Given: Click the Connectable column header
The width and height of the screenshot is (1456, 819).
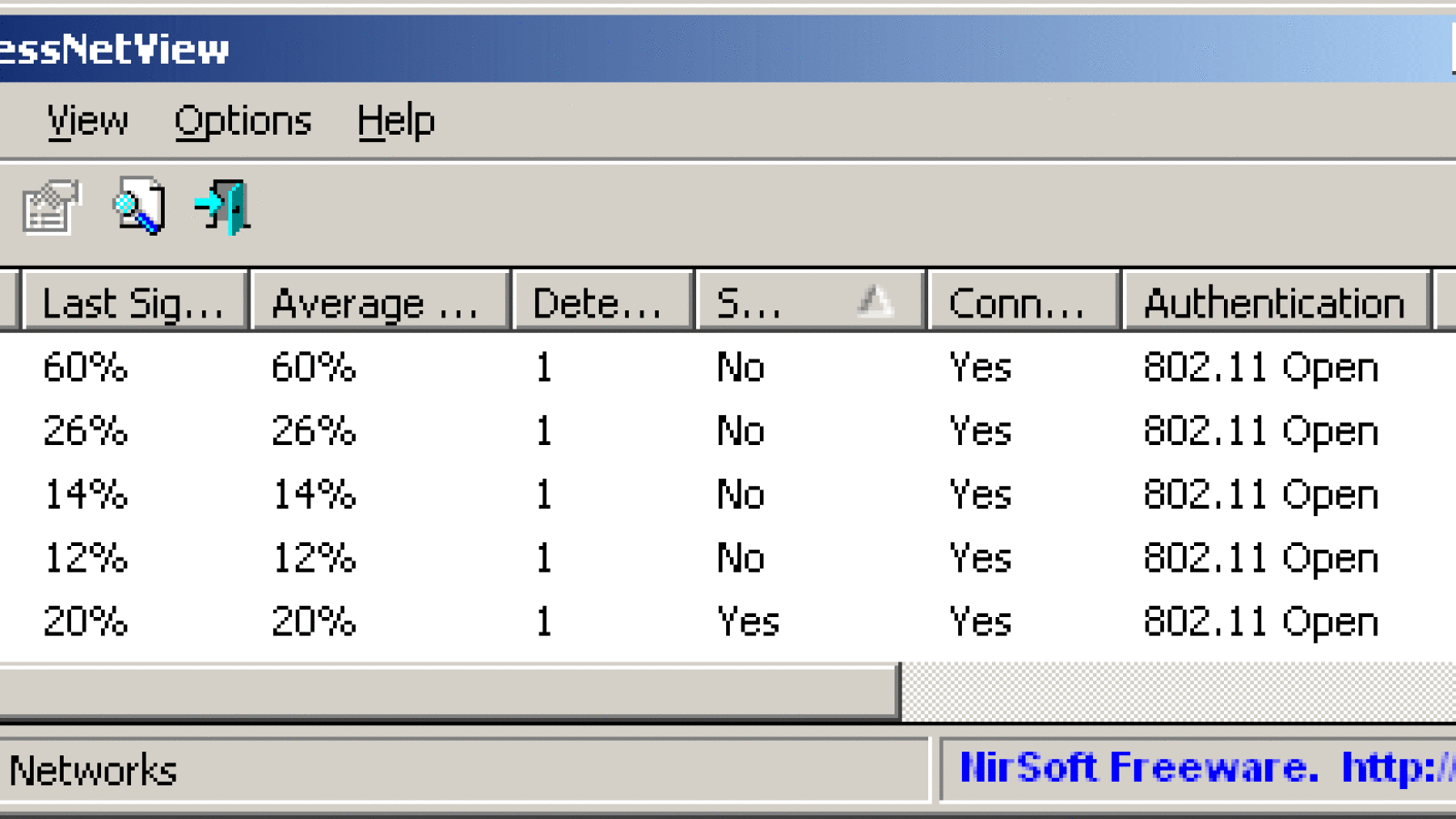Looking at the screenshot, I should [1022, 302].
